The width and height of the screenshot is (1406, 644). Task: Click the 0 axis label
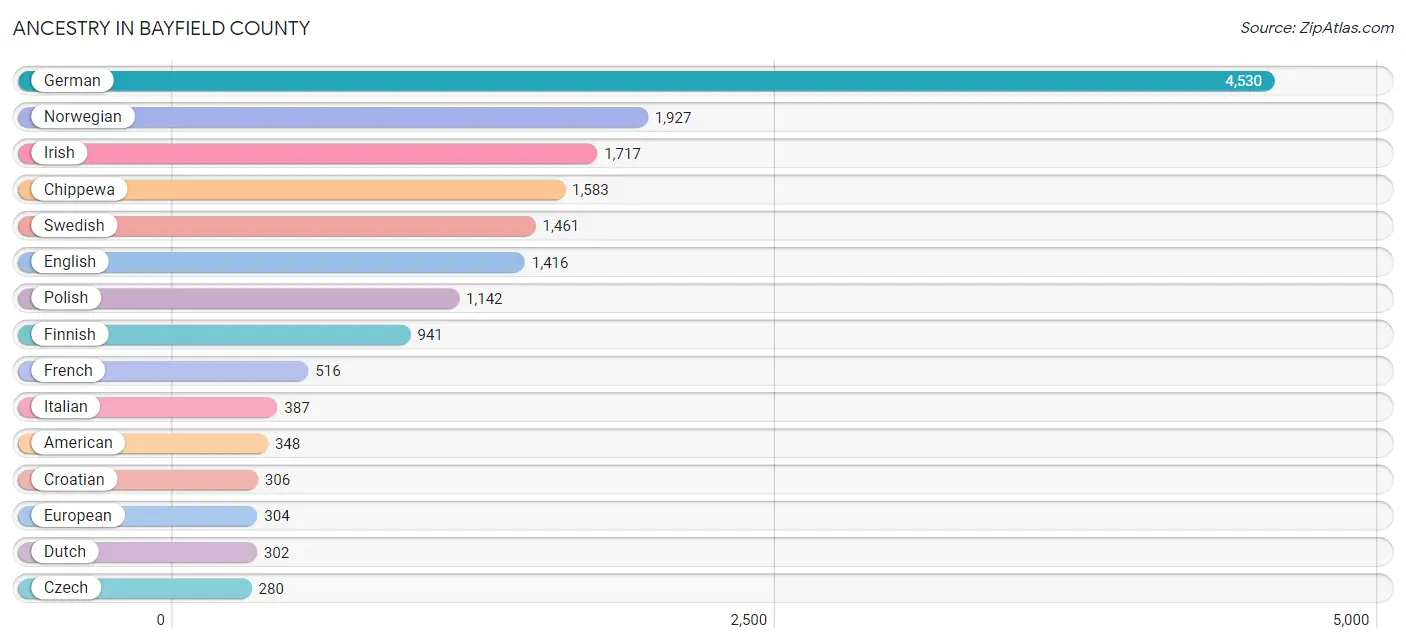(160, 620)
